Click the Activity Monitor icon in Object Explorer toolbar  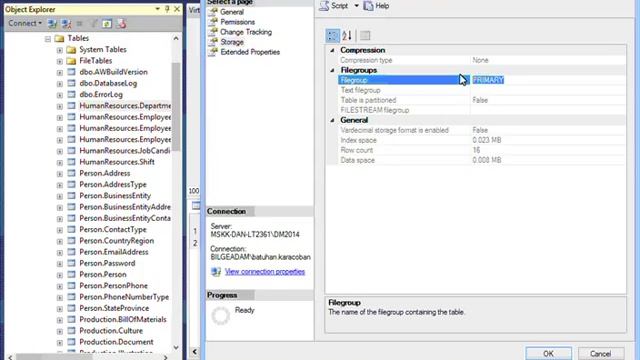point(121,24)
